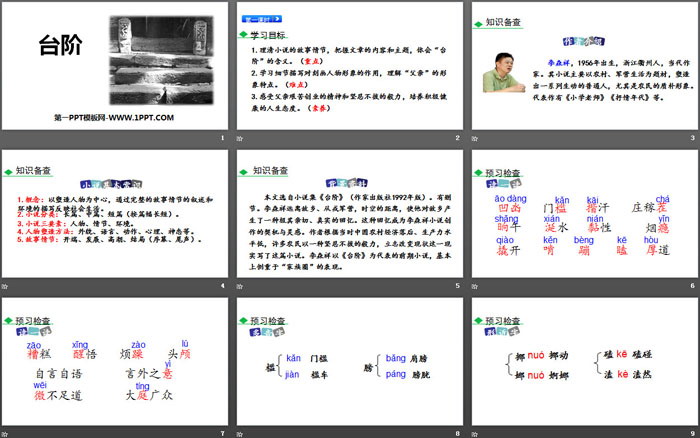The height and width of the screenshot is (438, 700).
Task: Click animation star icon under slide 3
Action: pyautogui.click(x=475, y=138)
